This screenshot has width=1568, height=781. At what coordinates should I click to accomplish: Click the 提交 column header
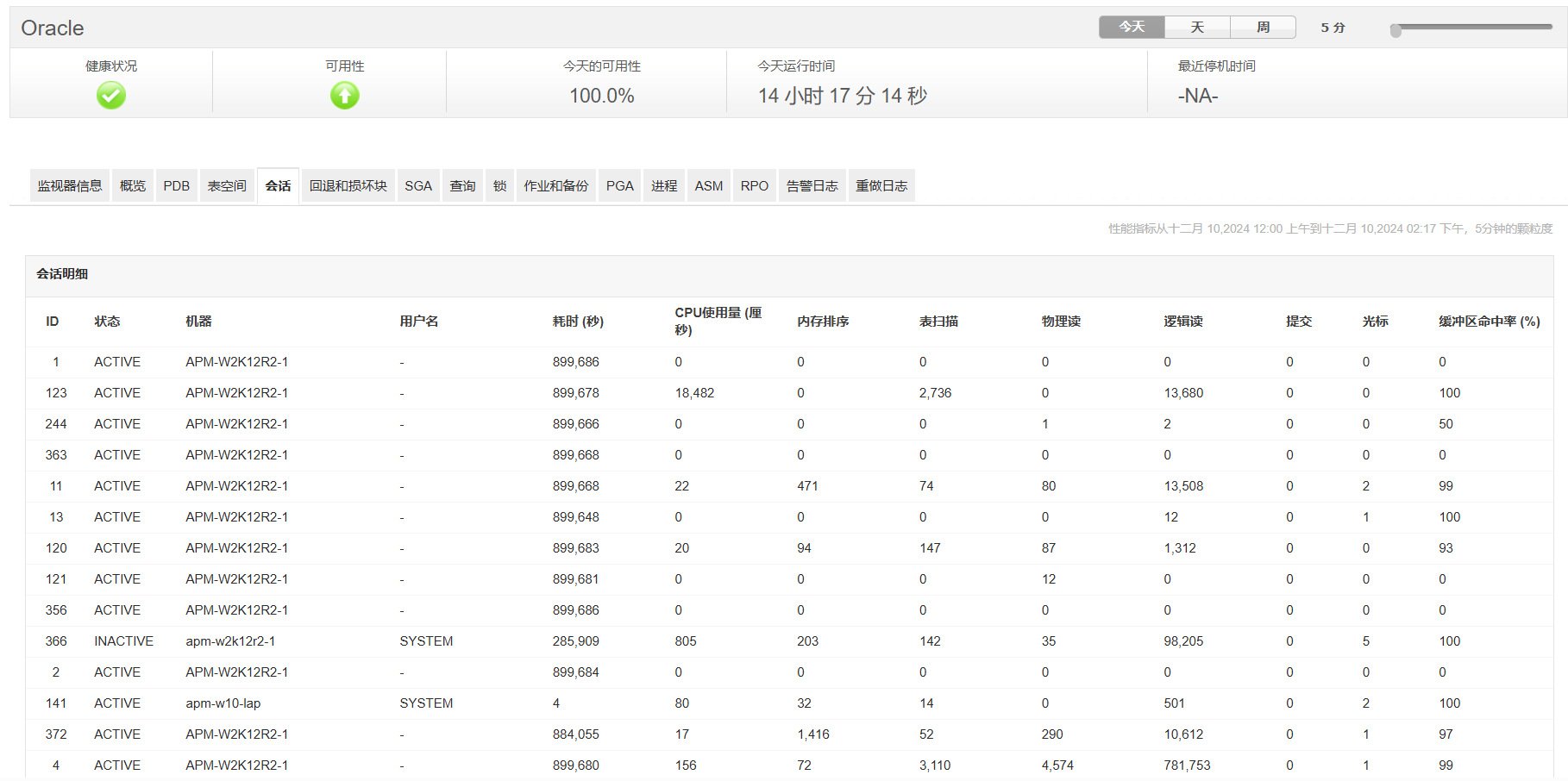coord(1299,322)
